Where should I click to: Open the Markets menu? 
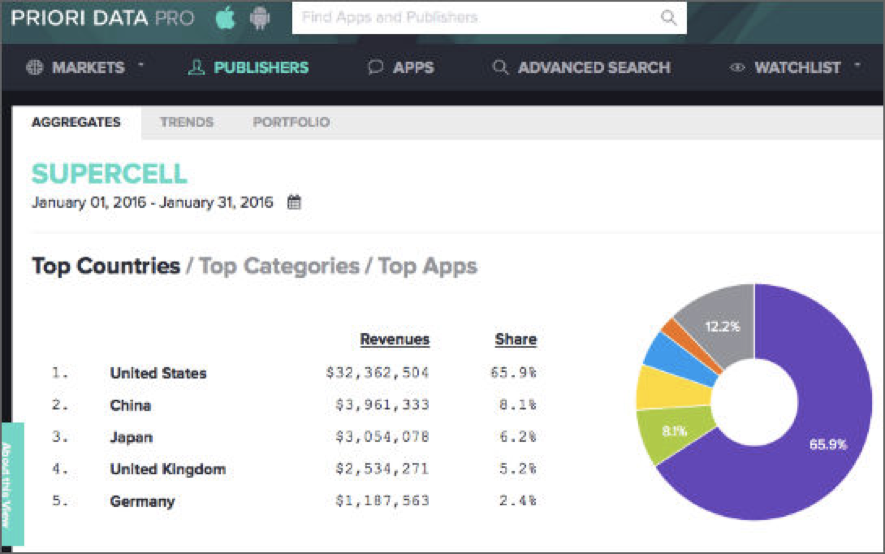(x=88, y=68)
